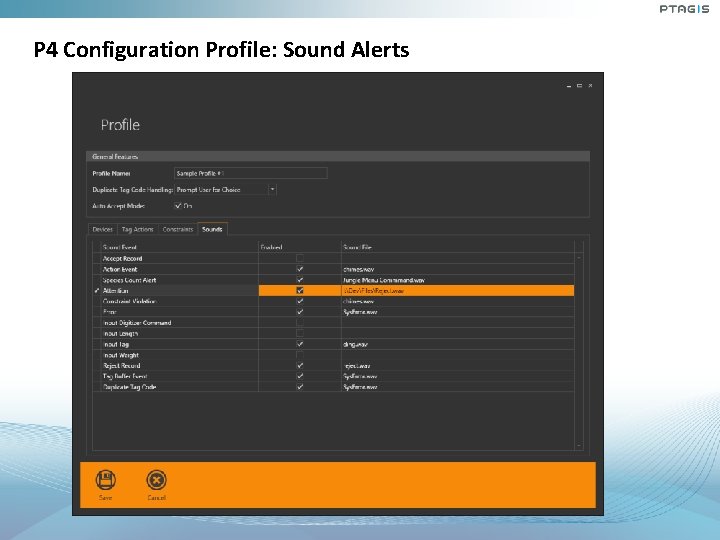The width and height of the screenshot is (720, 540).
Task: Check Enabled for Input Length
Action: pos(300,333)
